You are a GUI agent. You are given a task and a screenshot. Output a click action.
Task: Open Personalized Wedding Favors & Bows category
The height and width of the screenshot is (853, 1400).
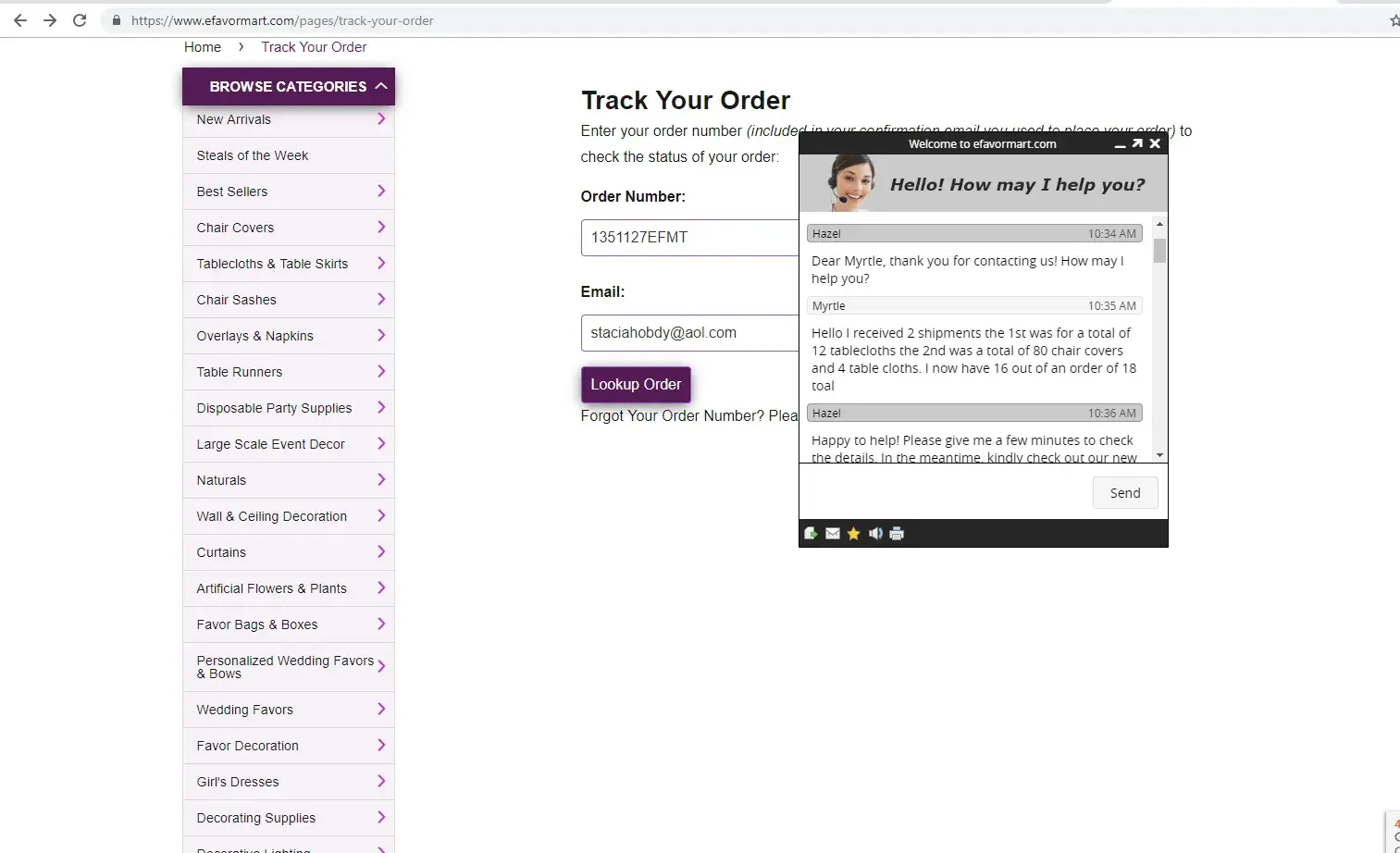pyautogui.click(x=289, y=667)
